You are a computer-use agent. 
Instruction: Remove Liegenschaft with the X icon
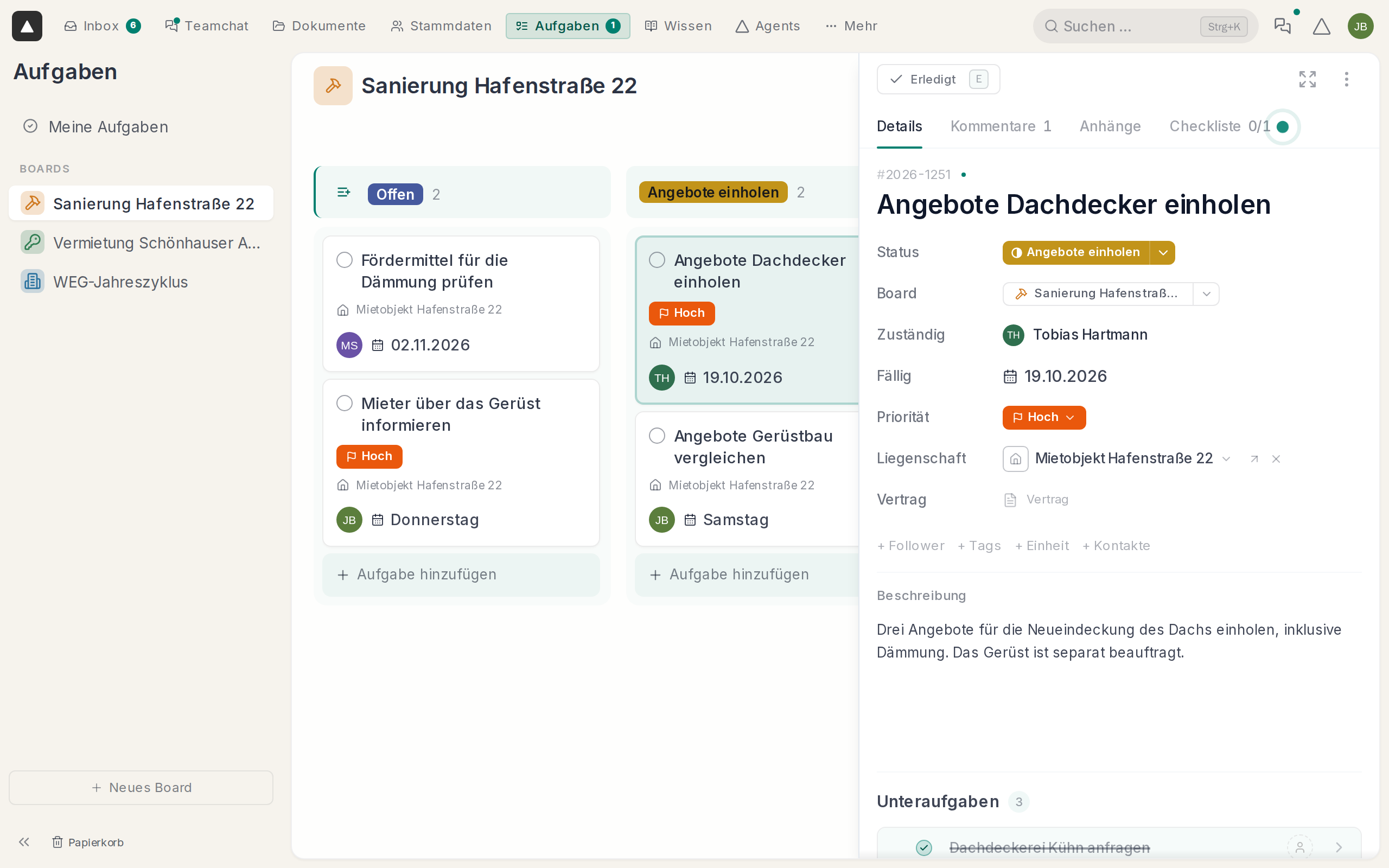click(1276, 459)
